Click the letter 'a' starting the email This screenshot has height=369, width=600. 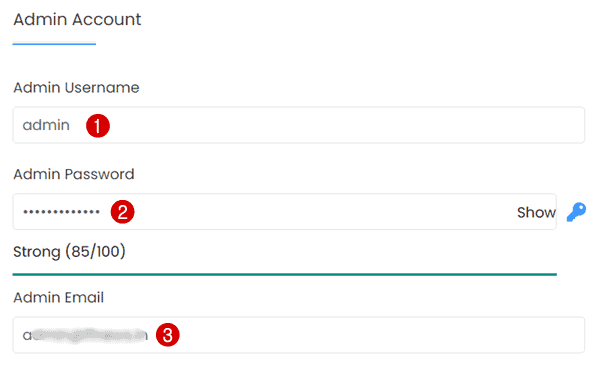pos(27,336)
